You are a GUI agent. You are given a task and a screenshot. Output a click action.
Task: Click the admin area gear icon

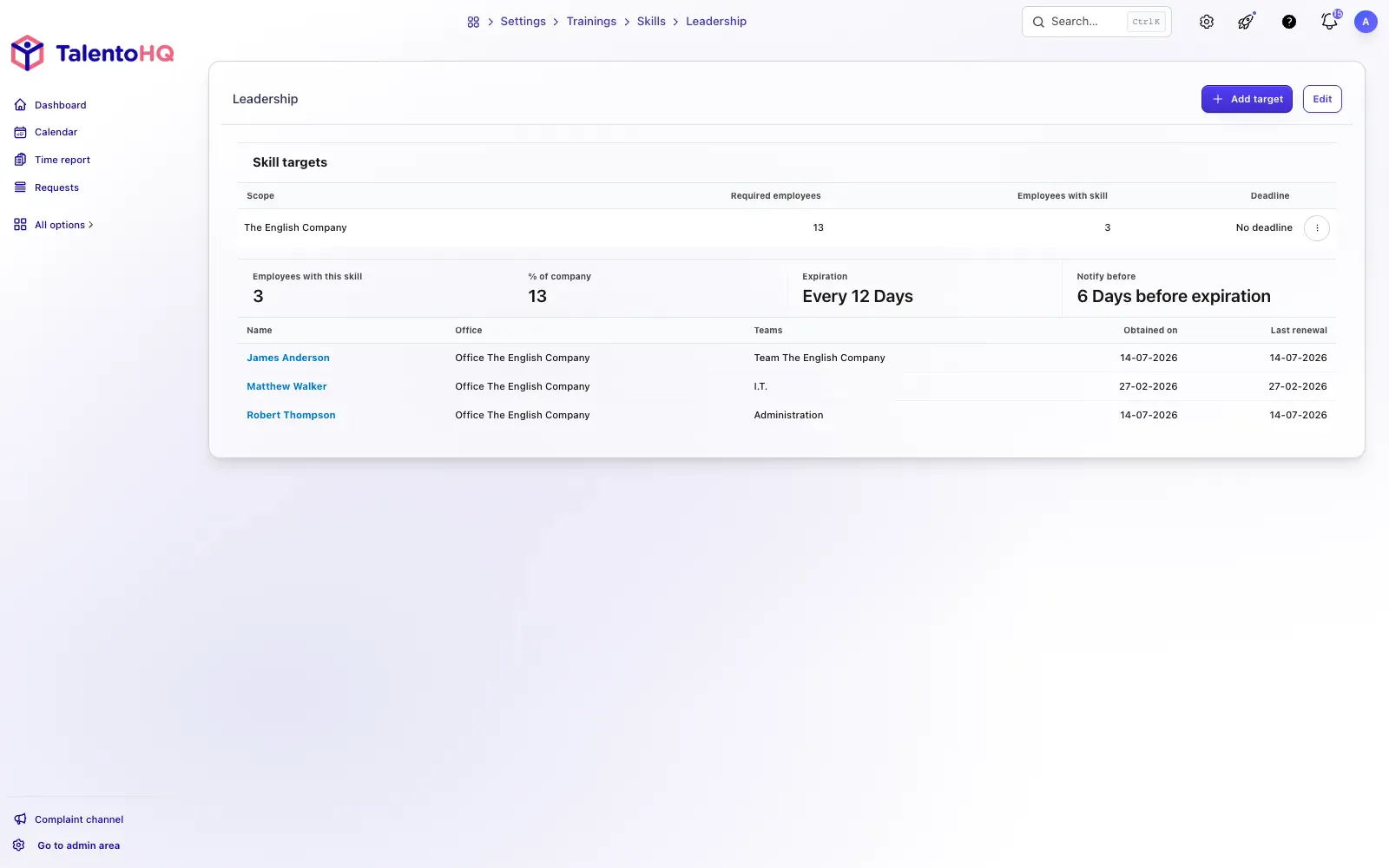click(x=19, y=845)
